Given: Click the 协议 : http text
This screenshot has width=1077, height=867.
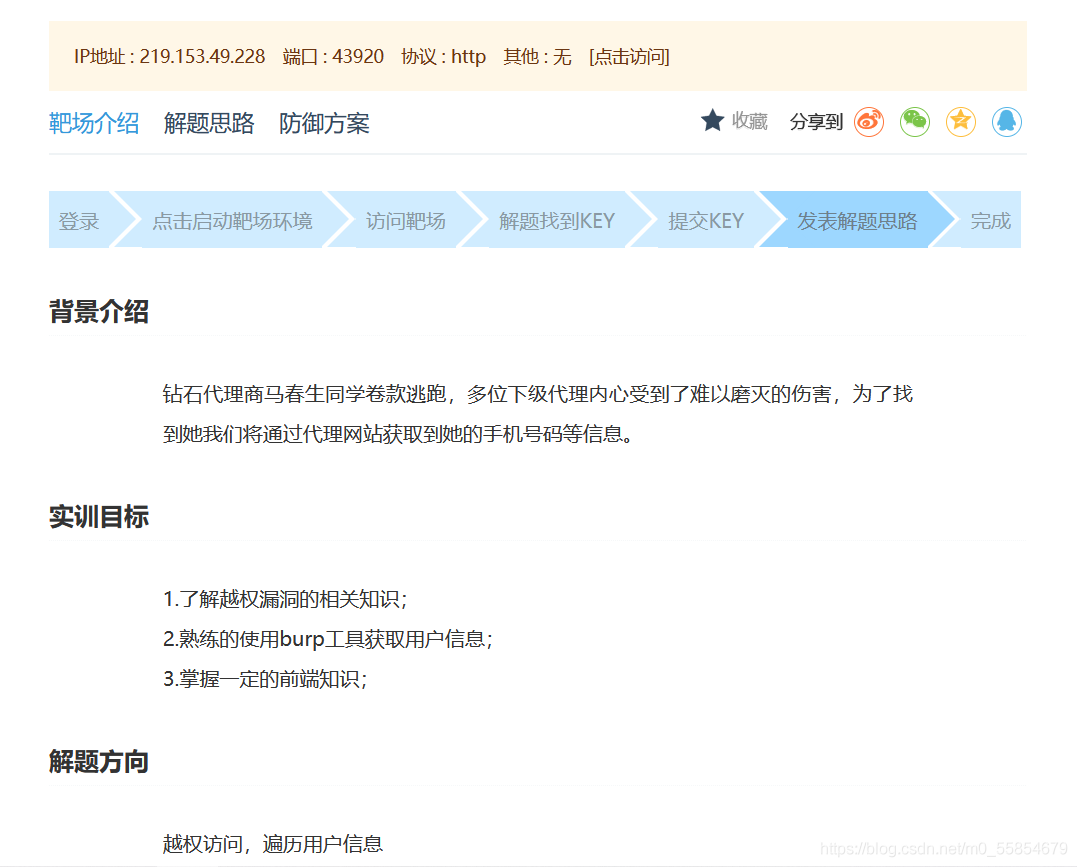Looking at the screenshot, I should (x=444, y=56).
